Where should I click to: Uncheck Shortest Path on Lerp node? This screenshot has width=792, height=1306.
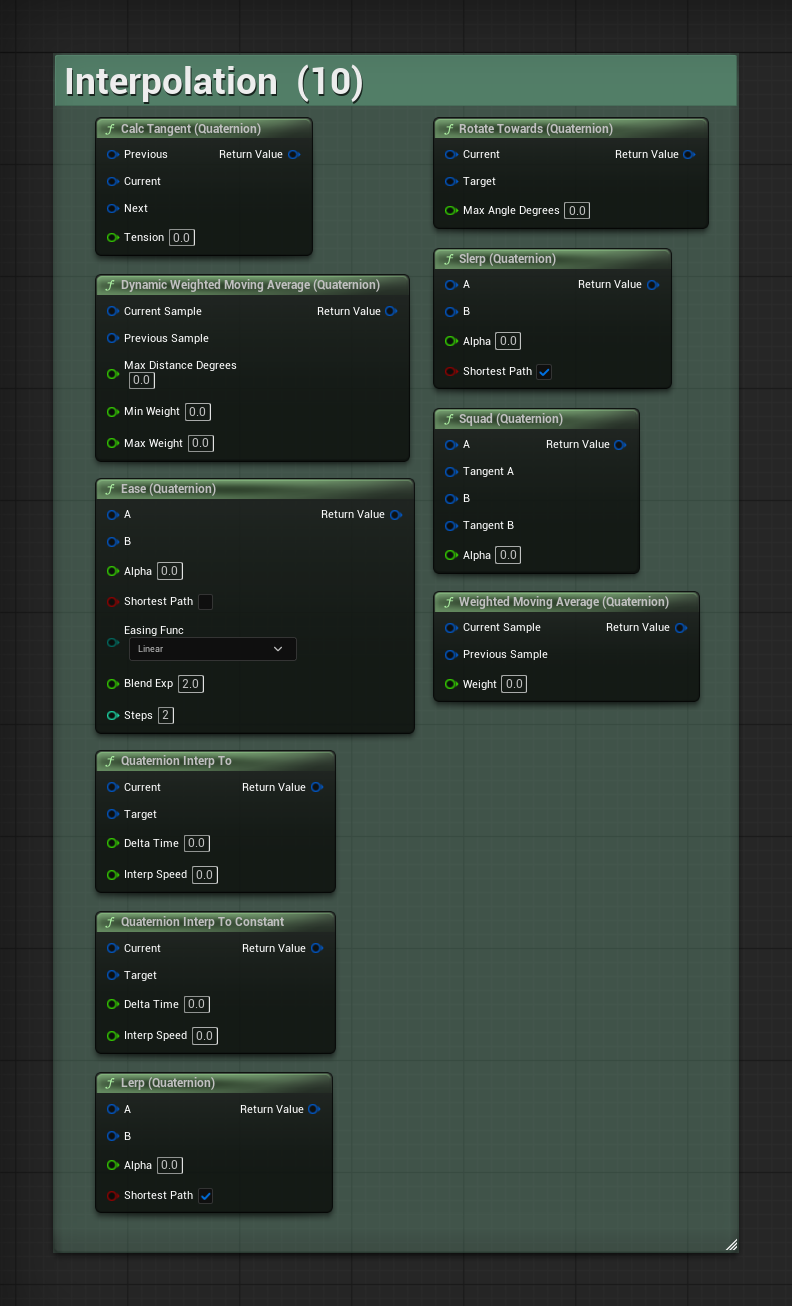(205, 1196)
